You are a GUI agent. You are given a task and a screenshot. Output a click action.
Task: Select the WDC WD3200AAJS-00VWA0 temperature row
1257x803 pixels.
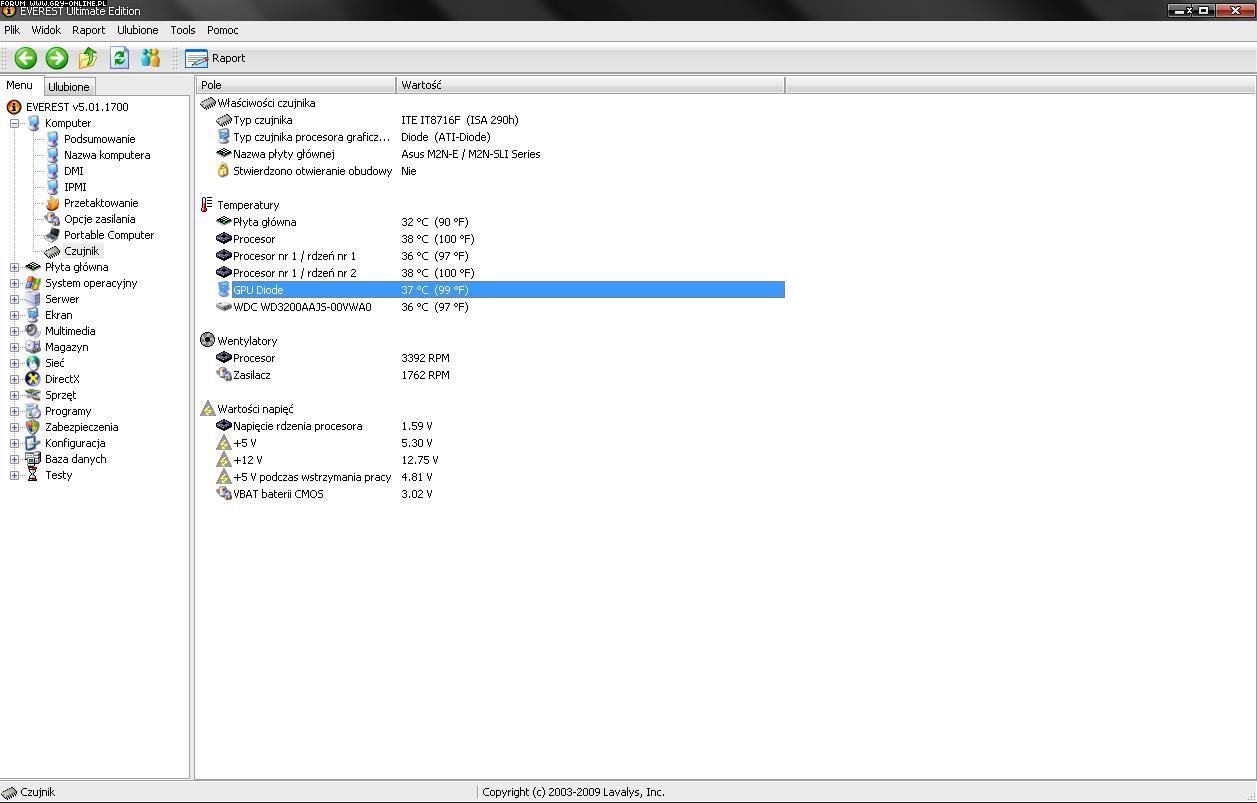coord(302,307)
